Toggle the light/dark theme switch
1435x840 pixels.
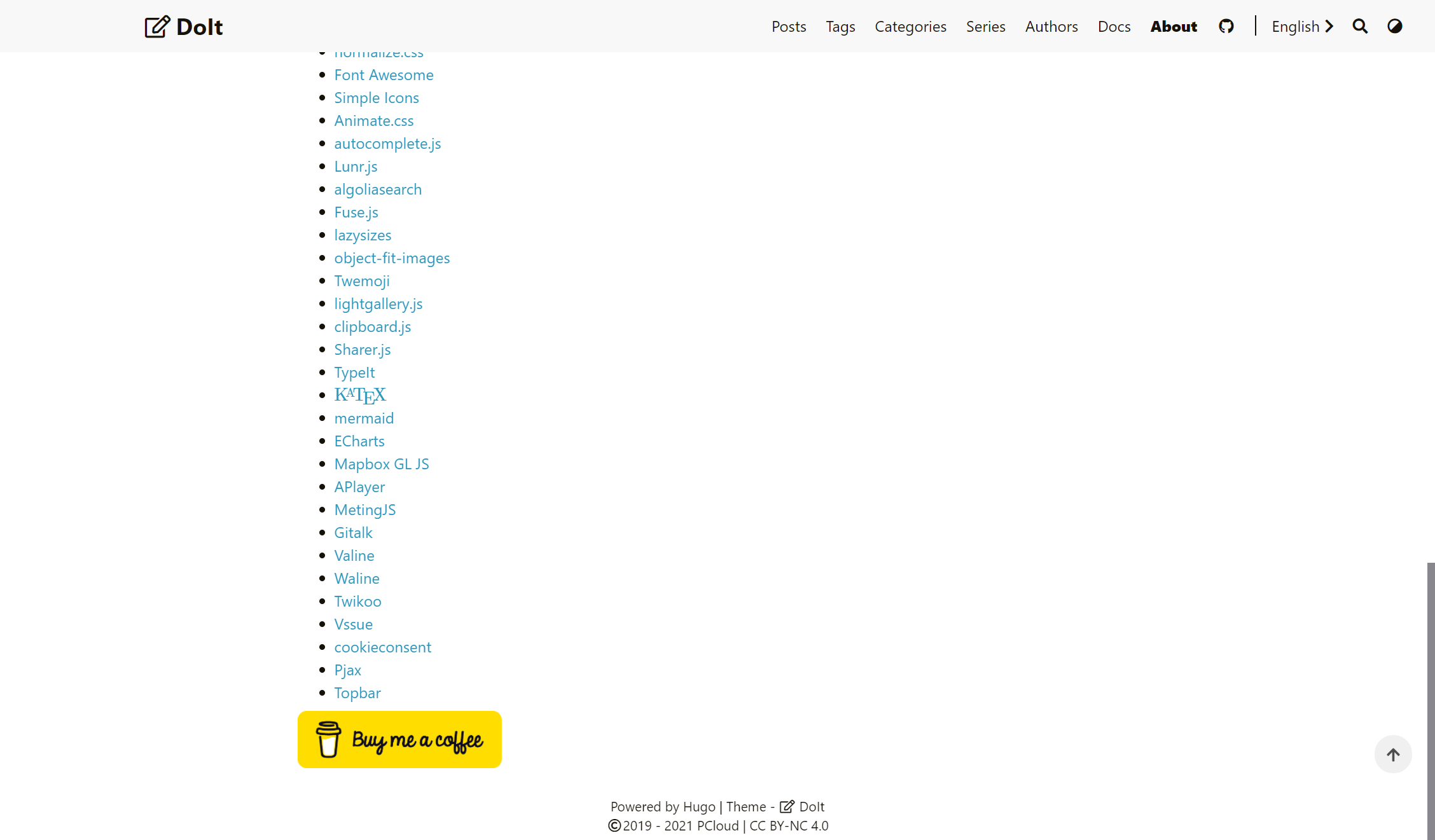(x=1394, y=26)
